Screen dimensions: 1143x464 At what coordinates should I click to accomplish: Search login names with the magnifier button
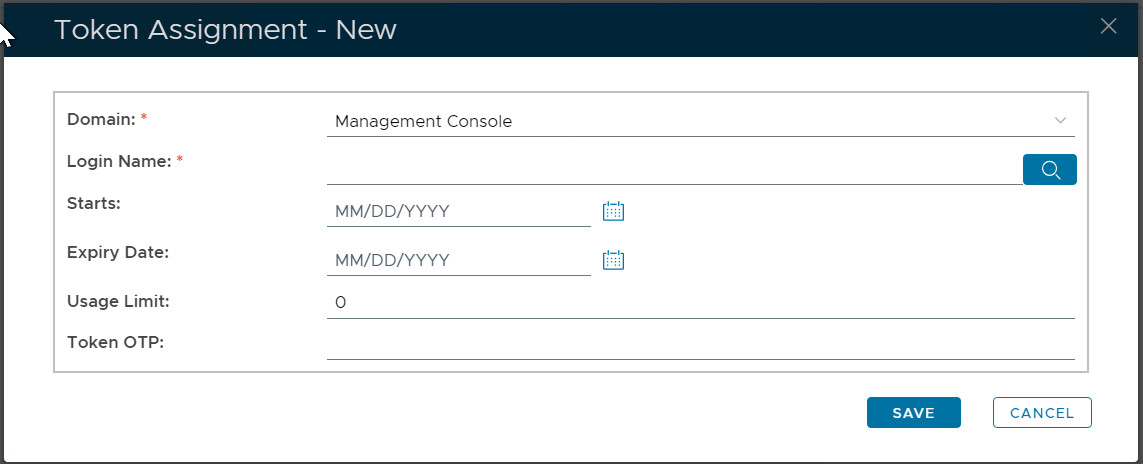[1049, 170]
